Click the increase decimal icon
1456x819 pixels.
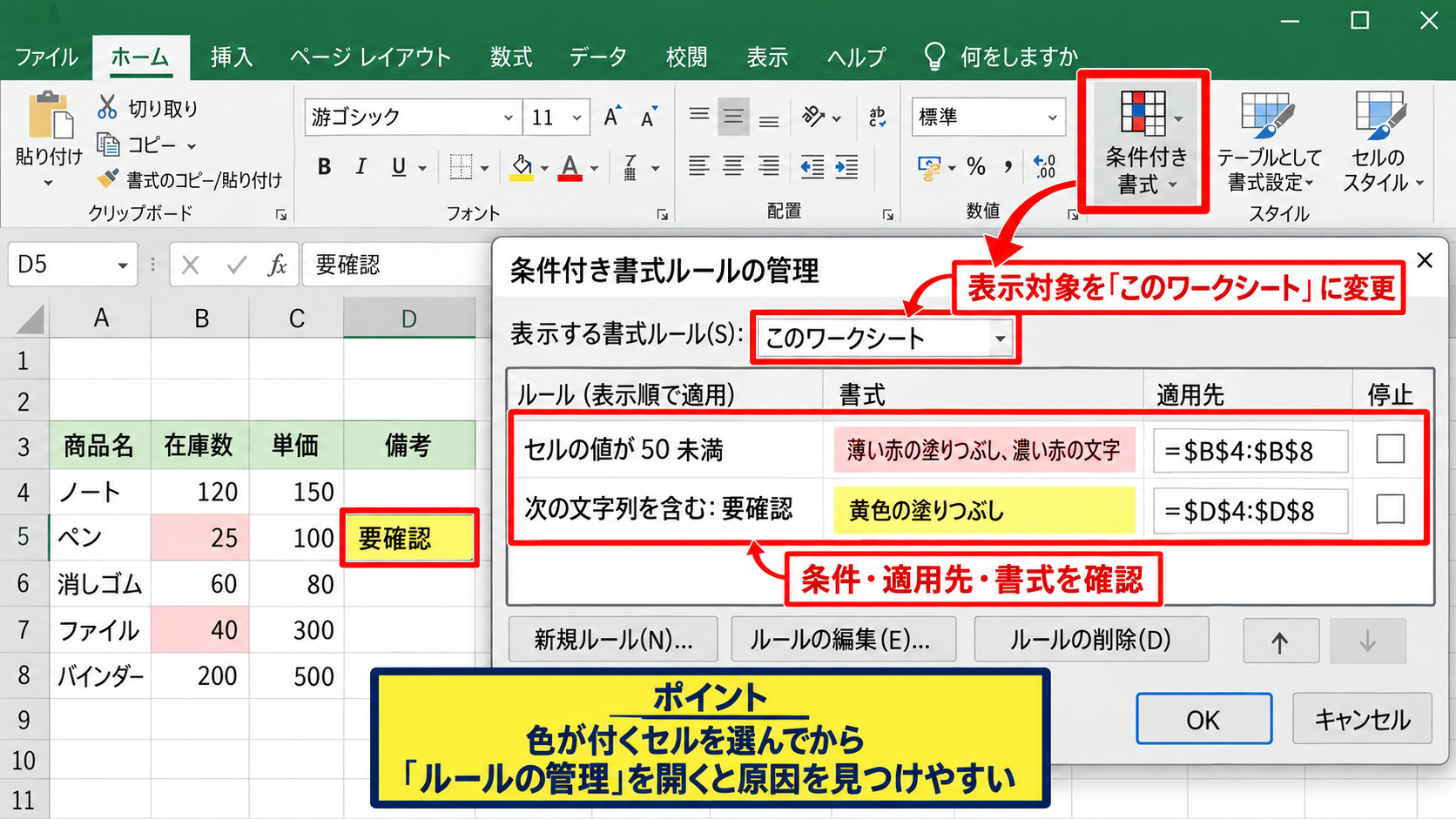coord(1044,166)
